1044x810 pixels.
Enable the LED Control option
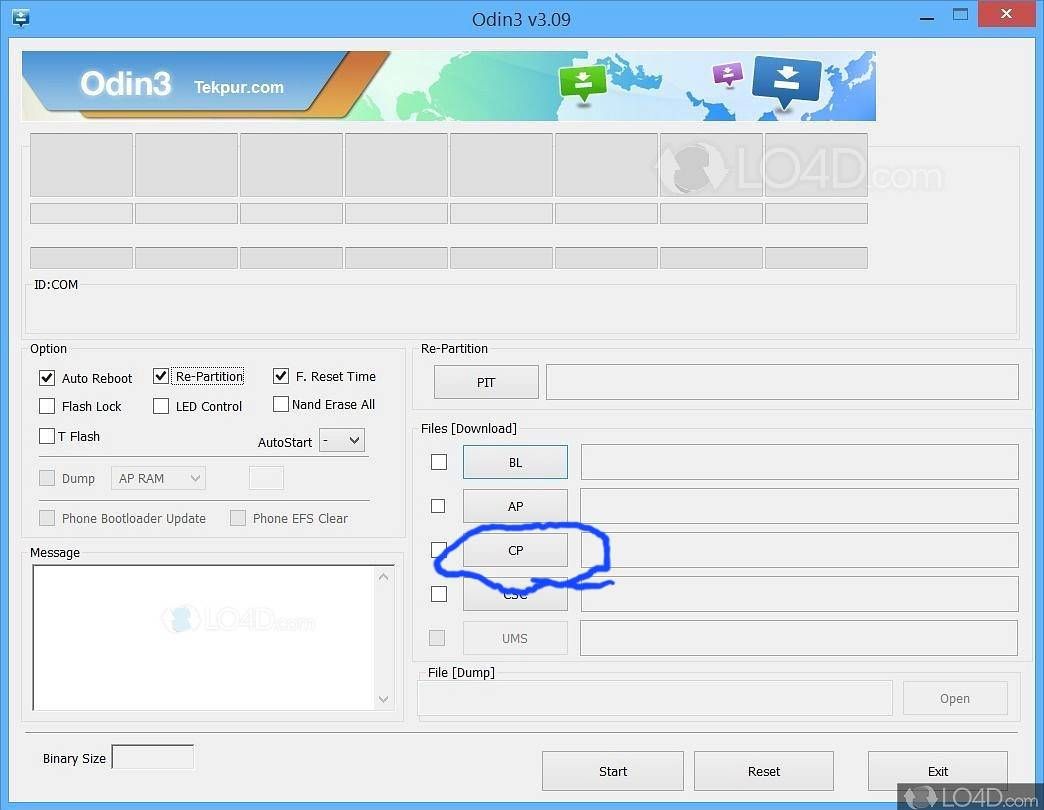click(161, 406)
